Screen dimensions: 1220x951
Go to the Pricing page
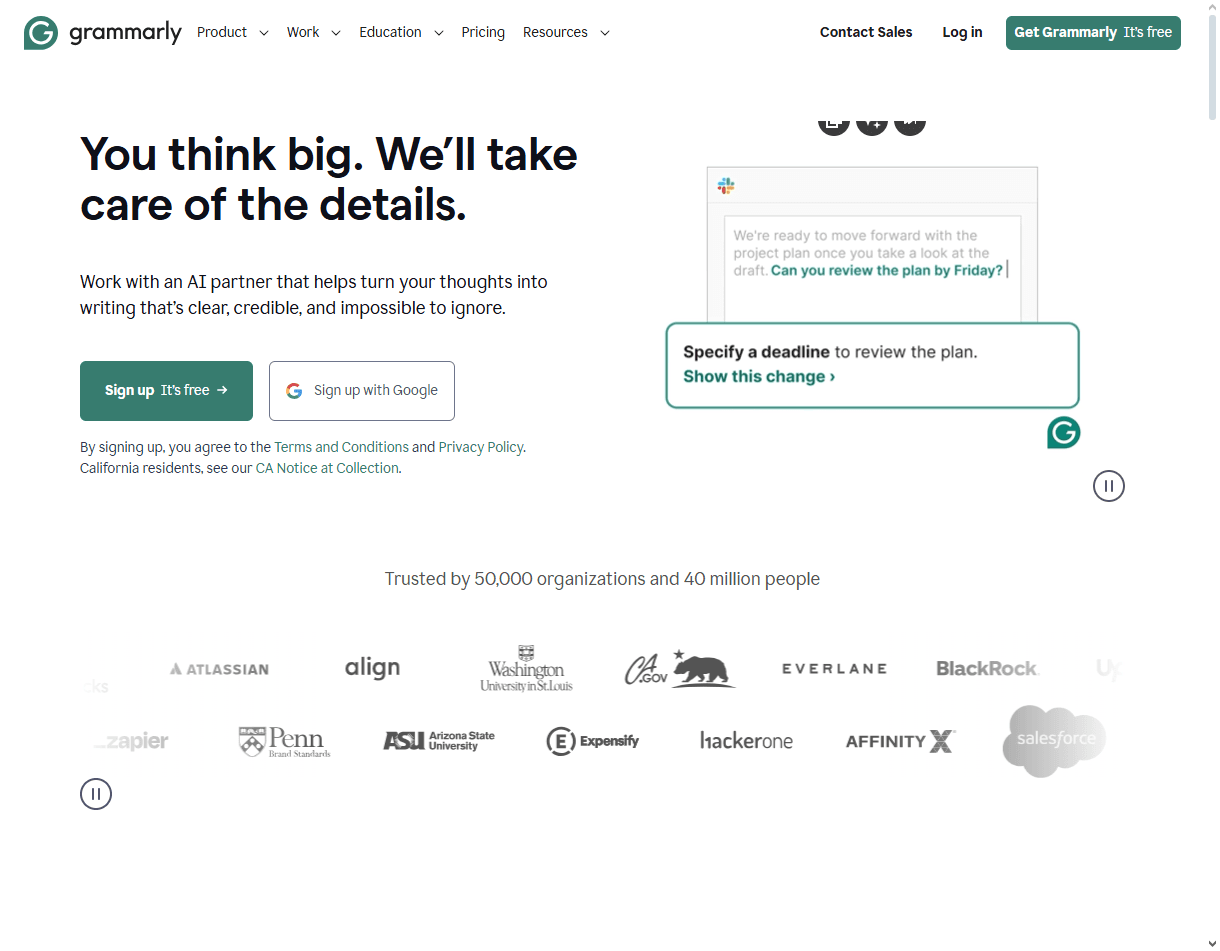click(483, 32)
